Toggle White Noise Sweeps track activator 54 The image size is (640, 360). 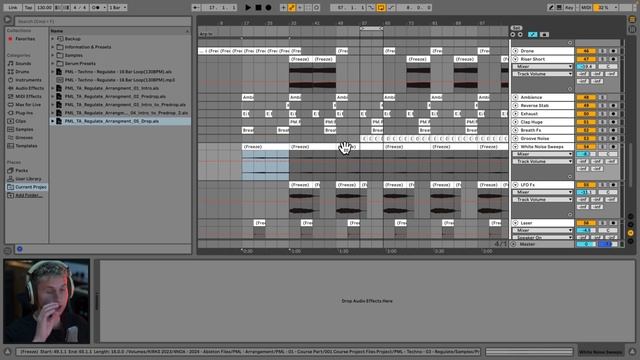586,147
